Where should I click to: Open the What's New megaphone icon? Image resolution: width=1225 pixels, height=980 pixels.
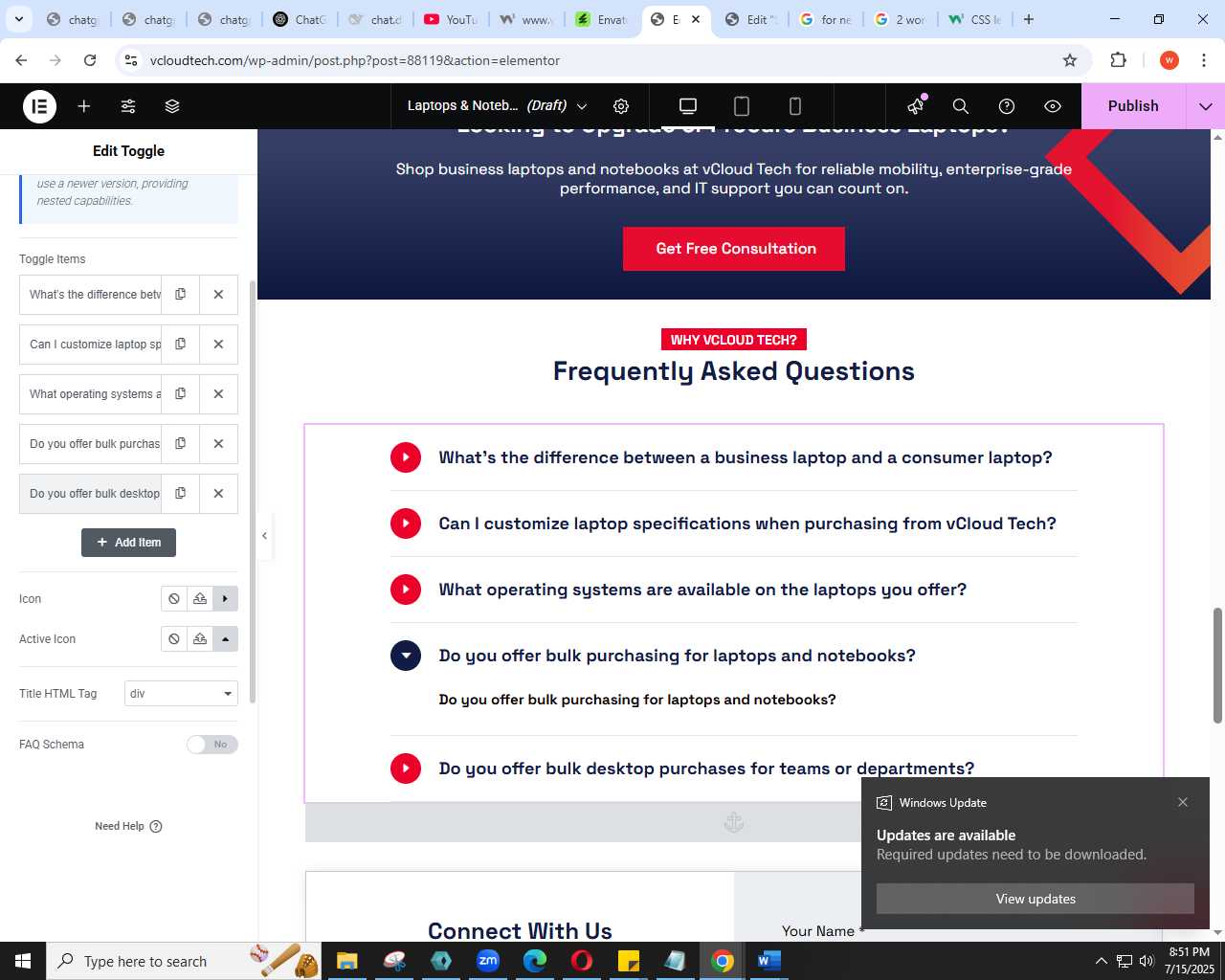click(916, 106)
